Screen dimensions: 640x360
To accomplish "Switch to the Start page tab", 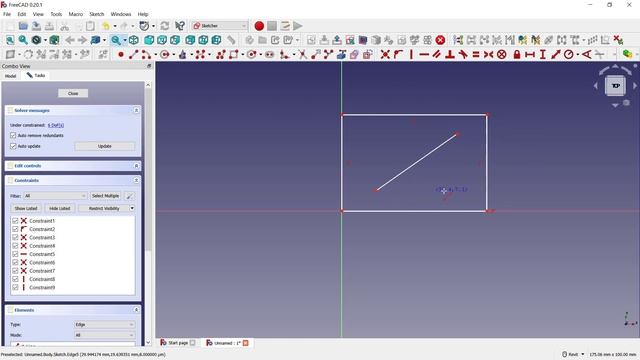I will click(178, 343).
